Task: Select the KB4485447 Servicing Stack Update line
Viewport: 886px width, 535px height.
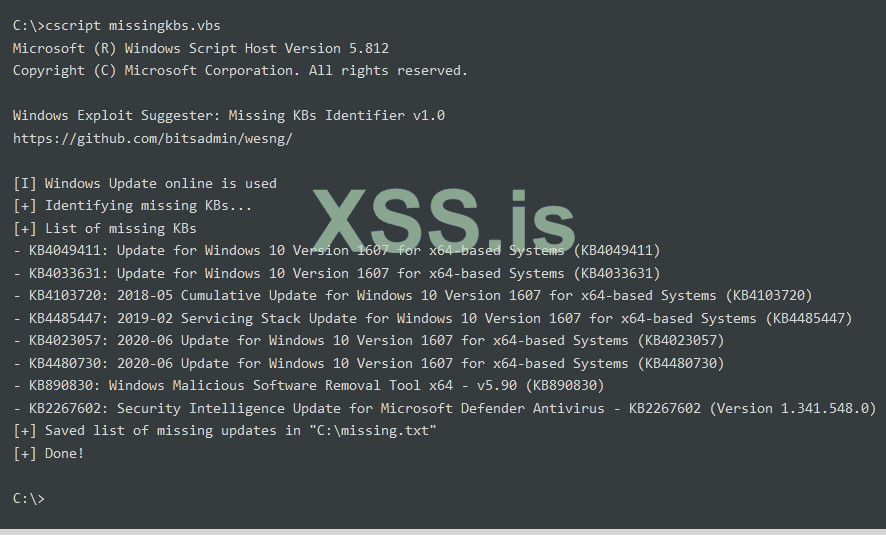Action: coord(432,318)
